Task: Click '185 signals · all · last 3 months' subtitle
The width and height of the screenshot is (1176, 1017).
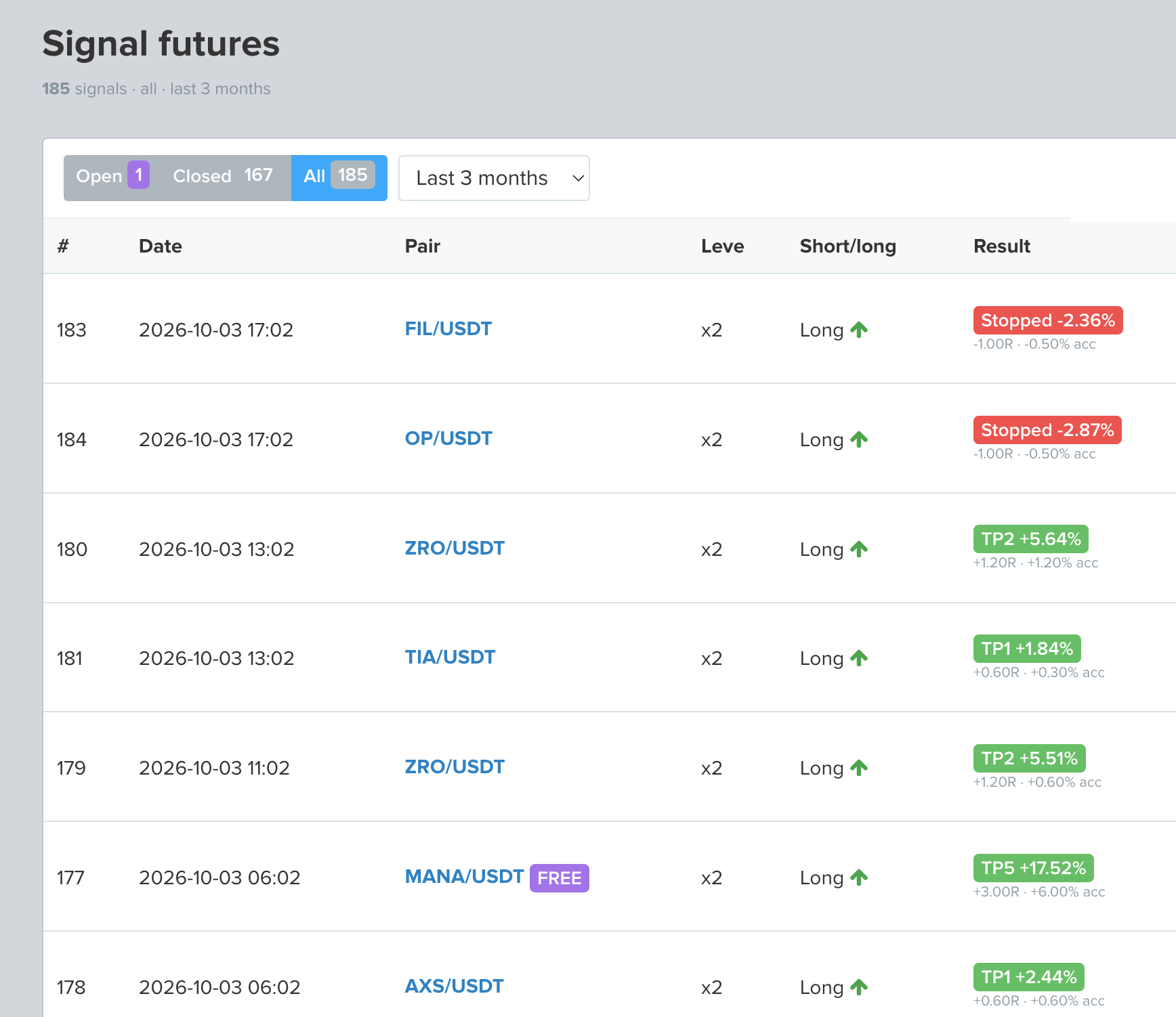Action: [156, 89]
